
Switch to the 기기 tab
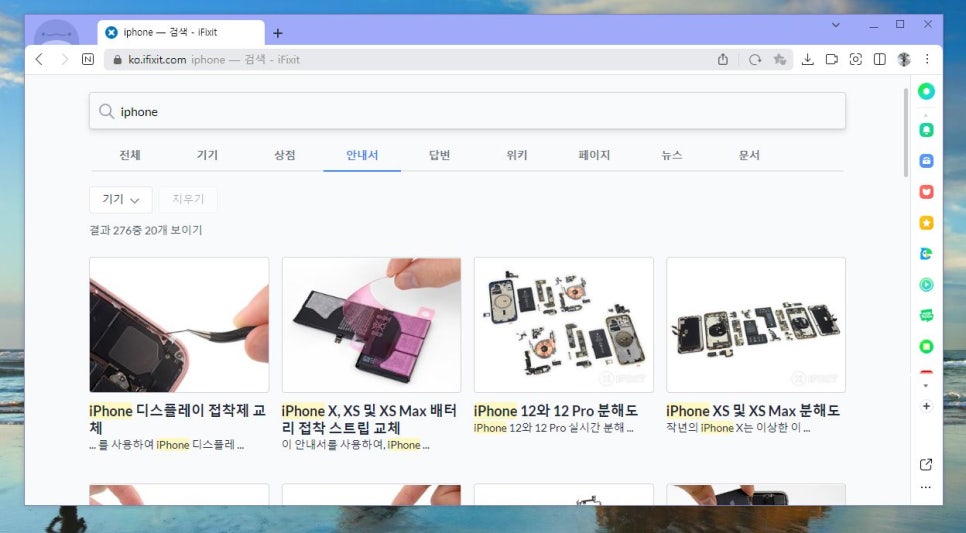[207, 155]
